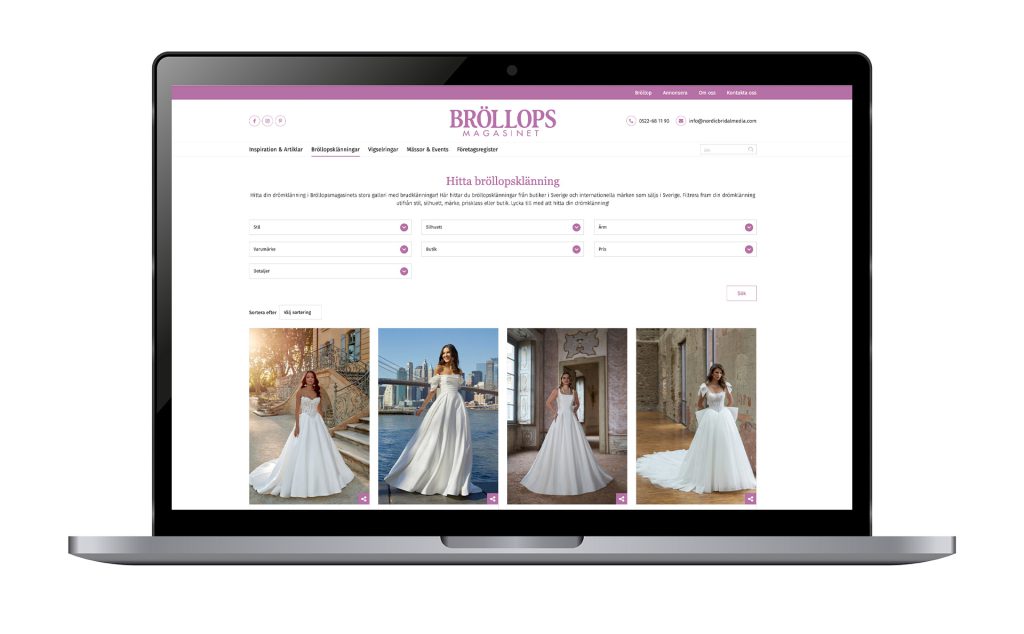Go to Företagsregister menu item
Viewport: 1024px width, 634px height.
pos(477,150)
